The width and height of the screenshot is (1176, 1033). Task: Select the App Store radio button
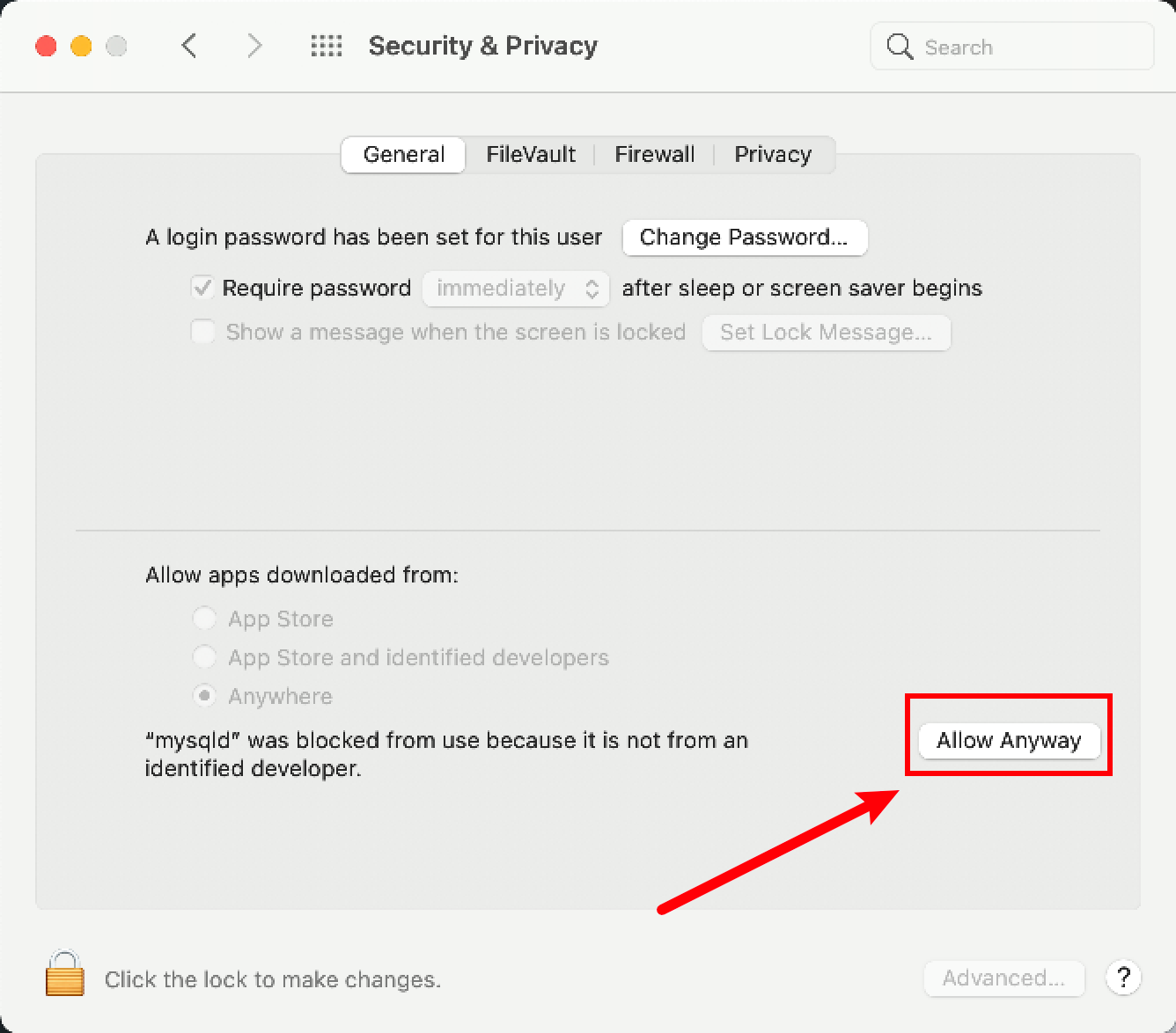point(204,619)
